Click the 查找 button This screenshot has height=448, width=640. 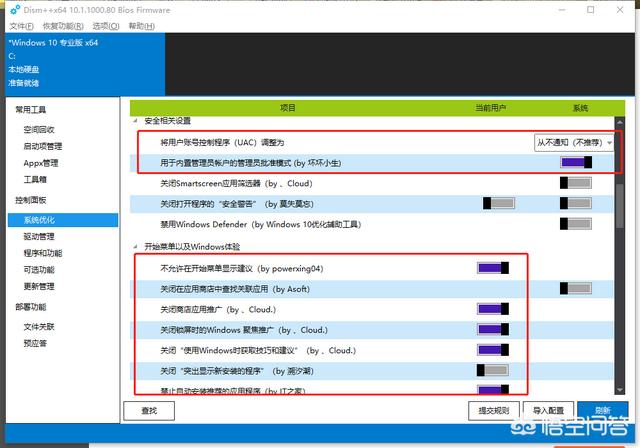pos(149,410)
